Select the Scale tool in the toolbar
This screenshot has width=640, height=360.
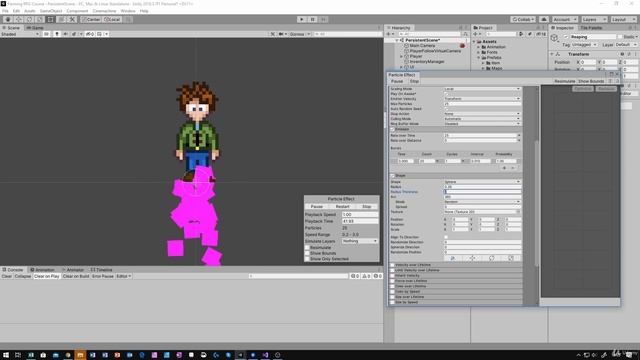pos(40,19)
